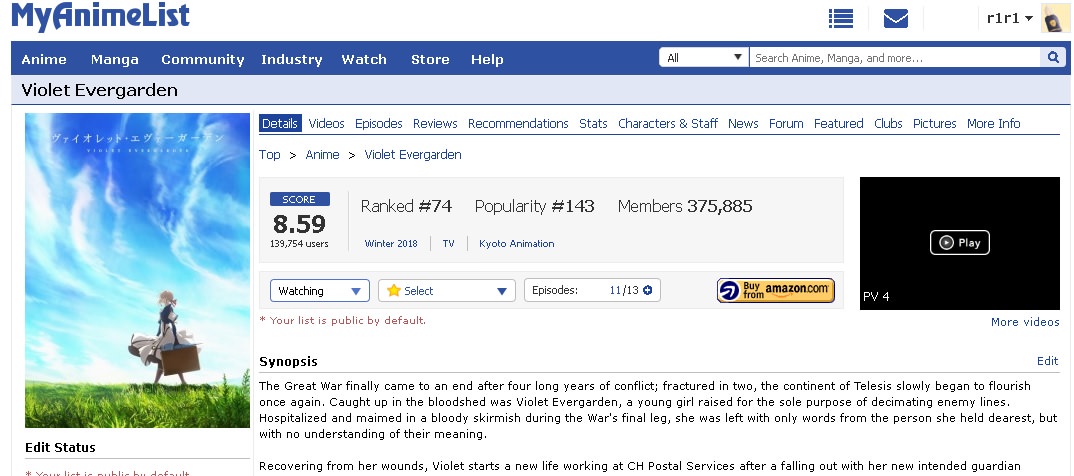Click the 8.59 score value
This screenshot has height=476, width=1074.
tap(299, 224)
